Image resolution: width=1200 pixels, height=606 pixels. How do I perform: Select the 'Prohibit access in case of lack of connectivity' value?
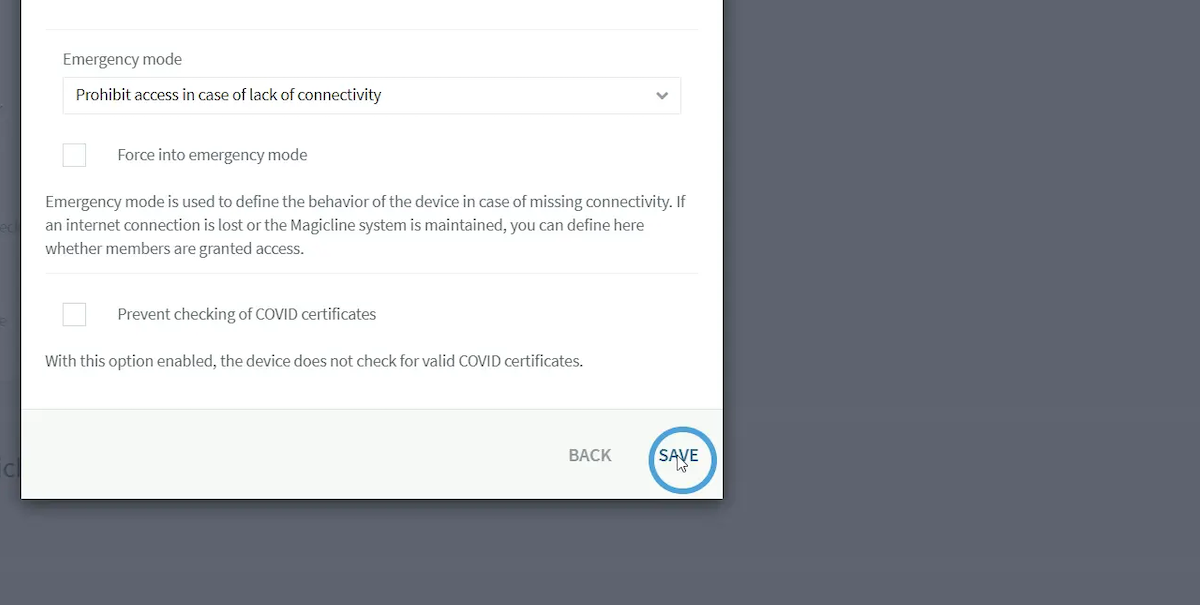(229, 96)
